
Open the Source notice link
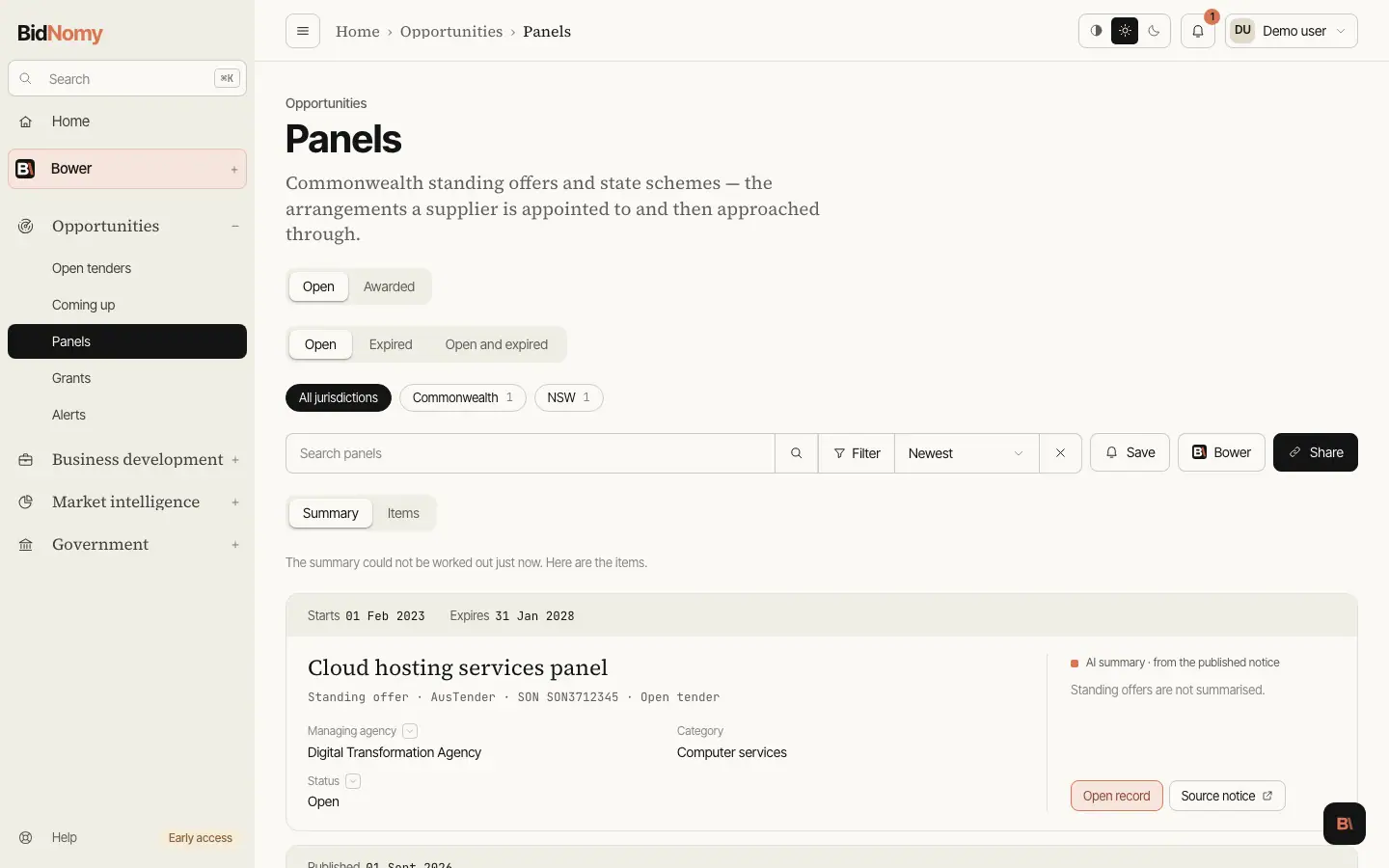tap(1227, 796)
